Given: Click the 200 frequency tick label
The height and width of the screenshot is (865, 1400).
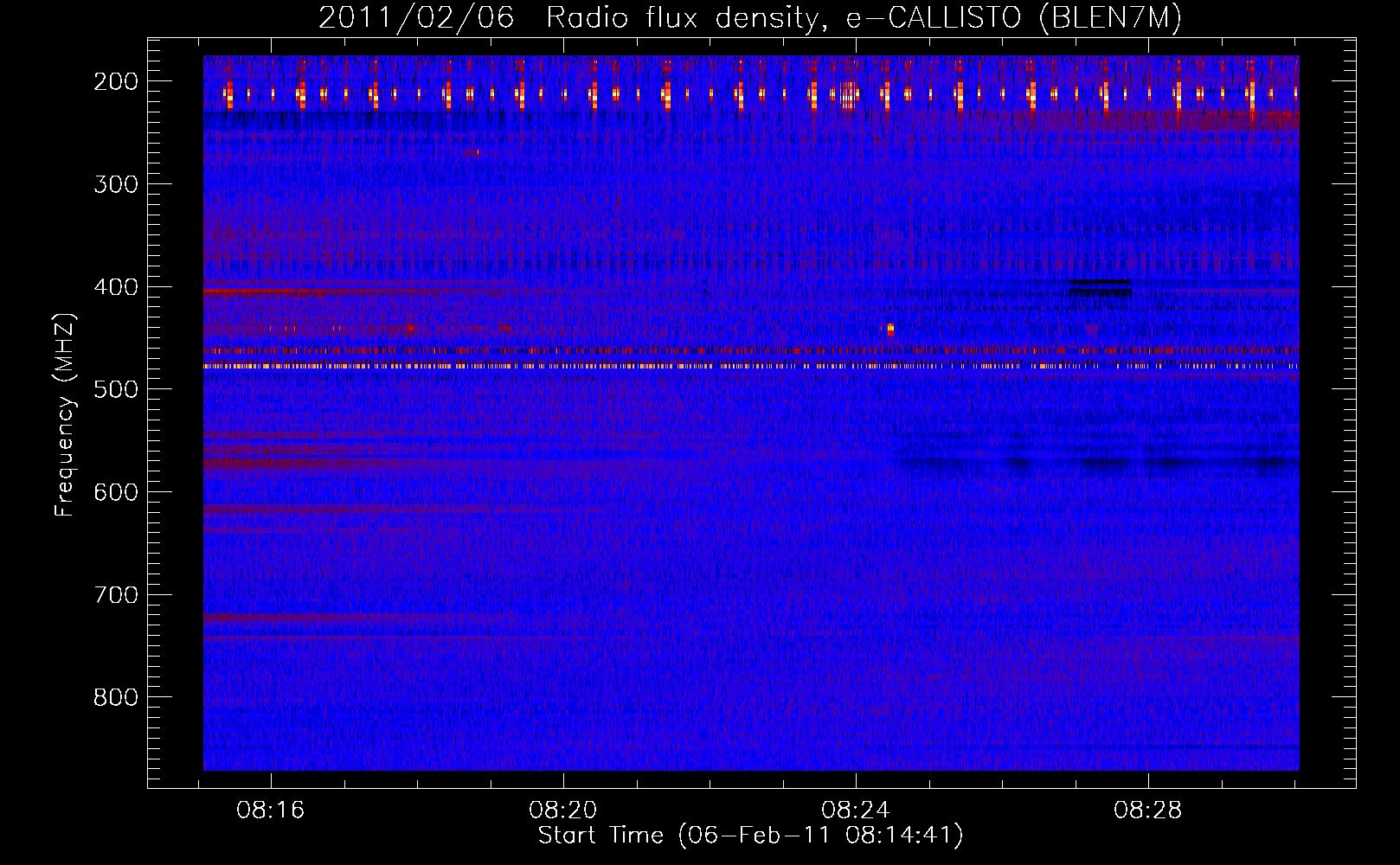Looking at the screenshot, I should coord(115,81).
